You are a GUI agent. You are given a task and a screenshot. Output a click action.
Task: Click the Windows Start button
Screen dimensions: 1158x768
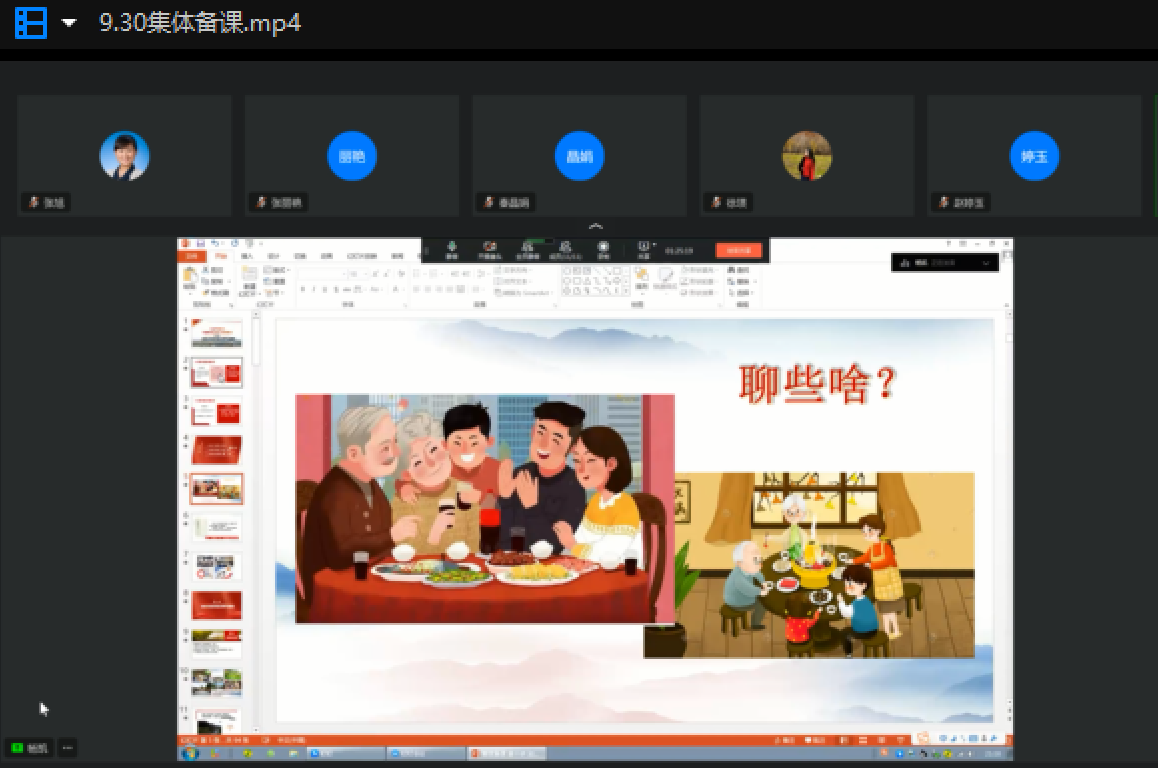point(190,753)
